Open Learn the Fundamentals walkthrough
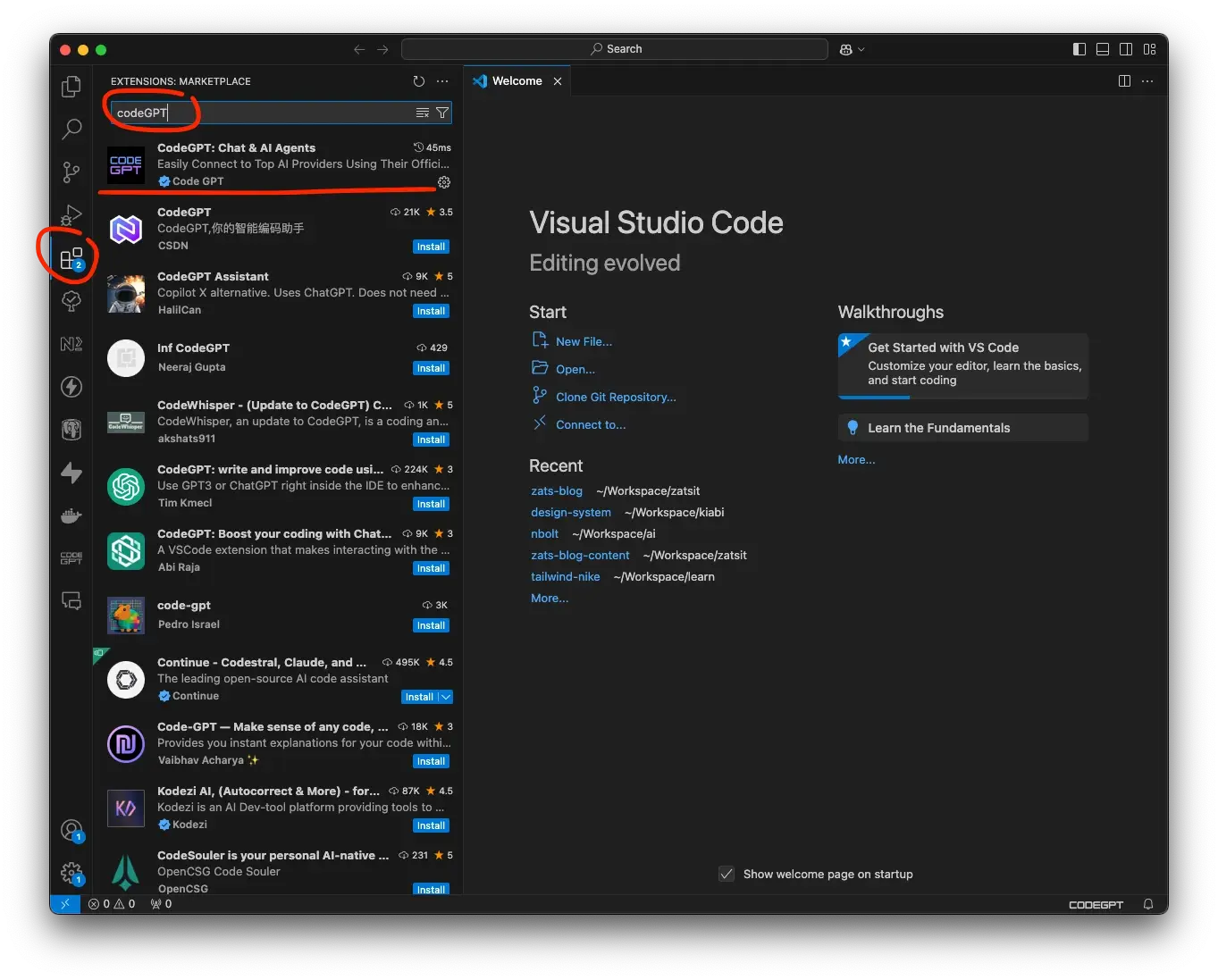The image size is (1218, 980). click(x=962, y=428)
